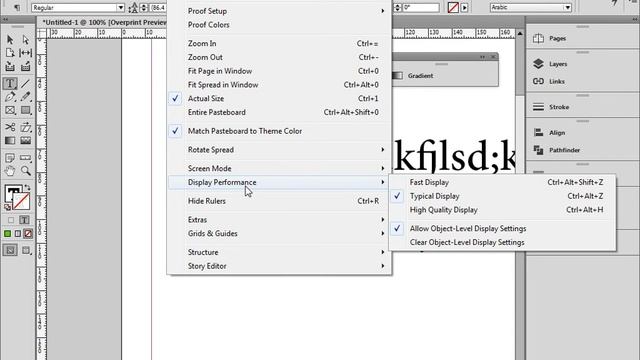
Task: Select the Gradient Feather tool
Action: 26,140
